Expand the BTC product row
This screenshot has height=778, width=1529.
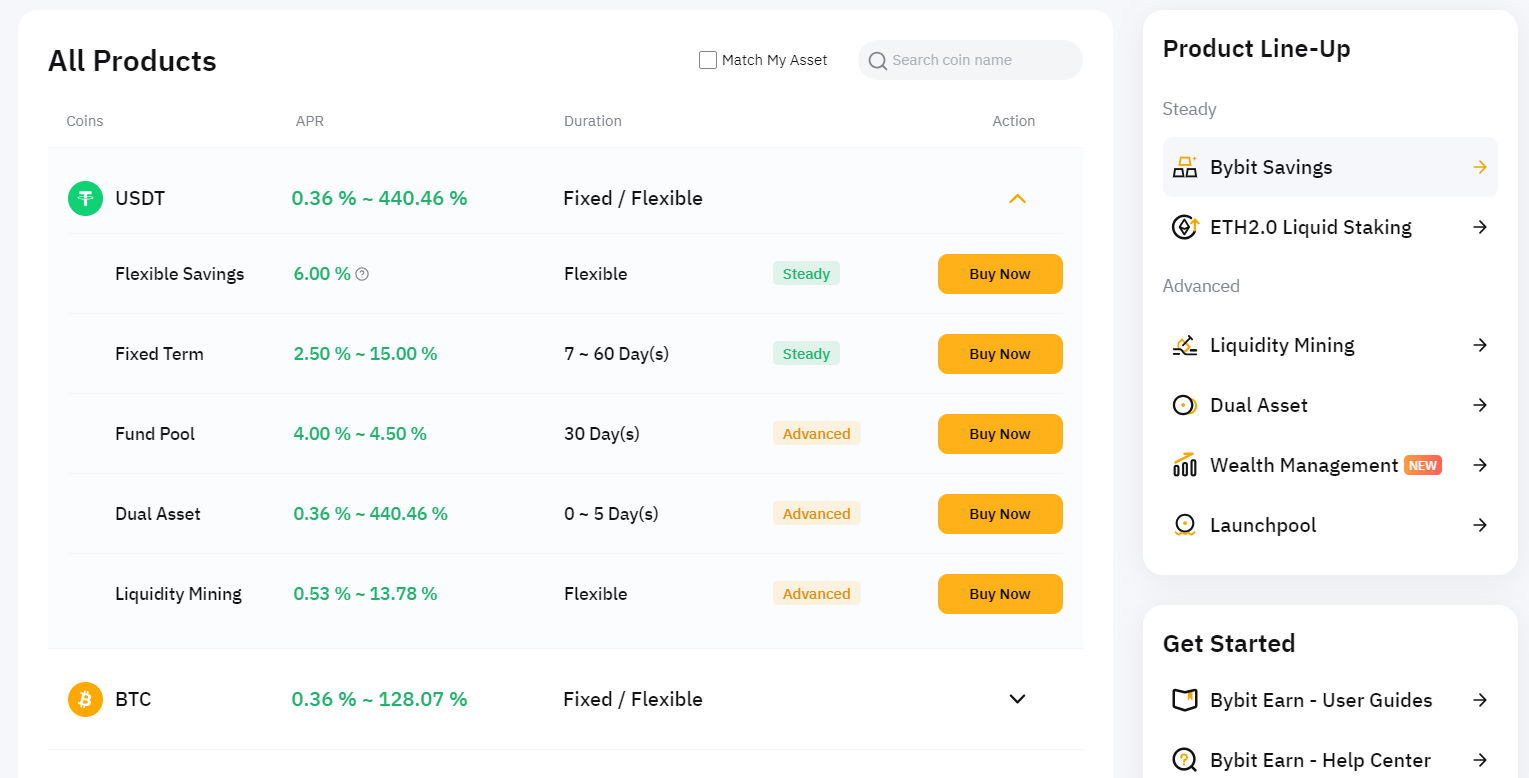pyautogui.click(x=1017, y=699)
